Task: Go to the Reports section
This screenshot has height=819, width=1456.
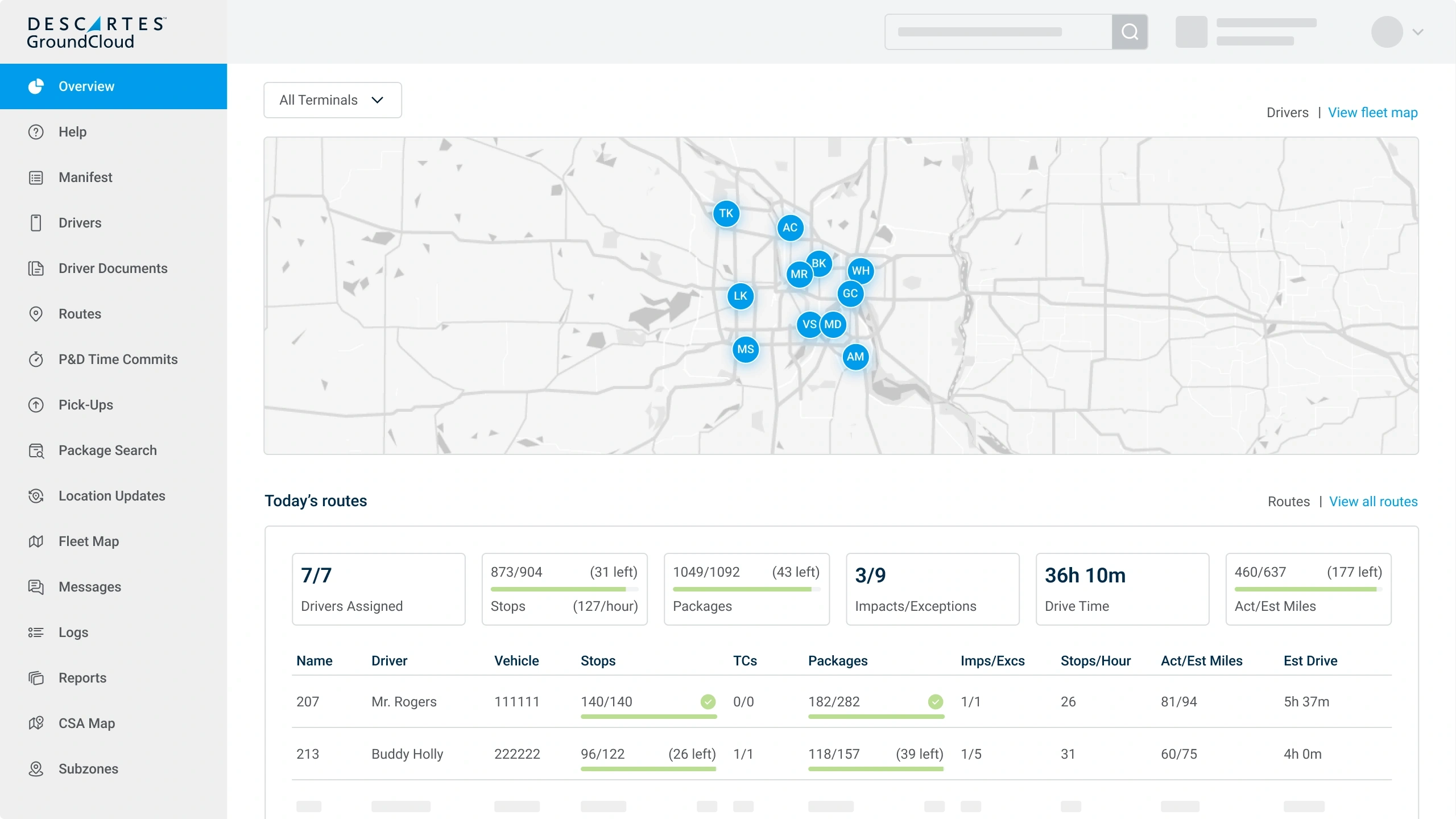Action: click(x=82, y=678)
